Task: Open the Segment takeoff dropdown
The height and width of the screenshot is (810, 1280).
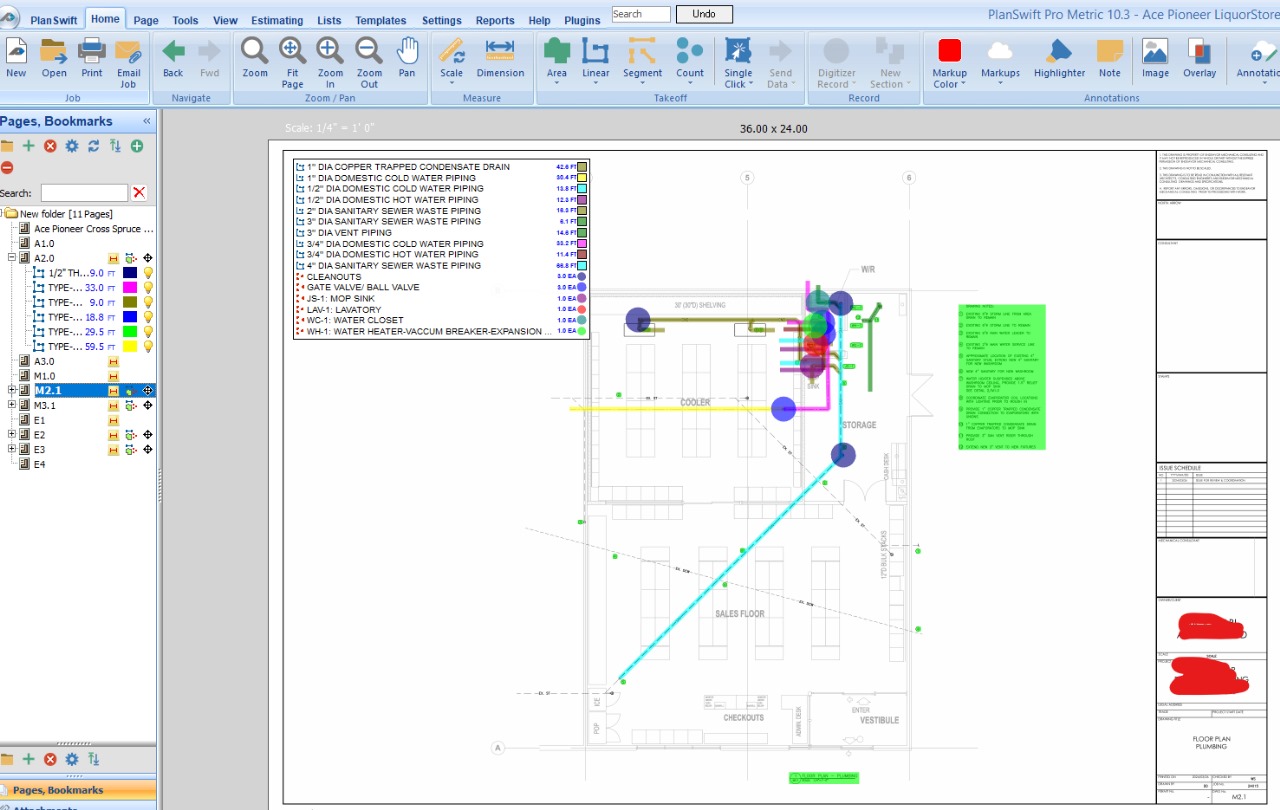Action: tap(642, 83)
